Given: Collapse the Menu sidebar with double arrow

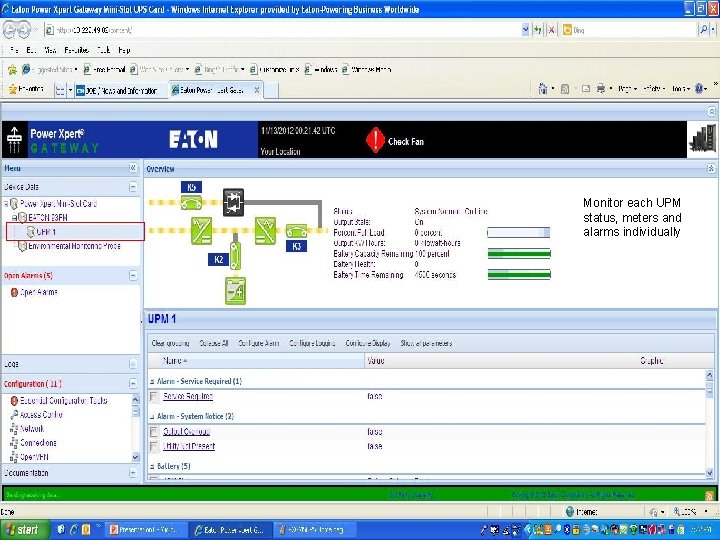Looking at the screenshot, I should (x=133, y=168).
